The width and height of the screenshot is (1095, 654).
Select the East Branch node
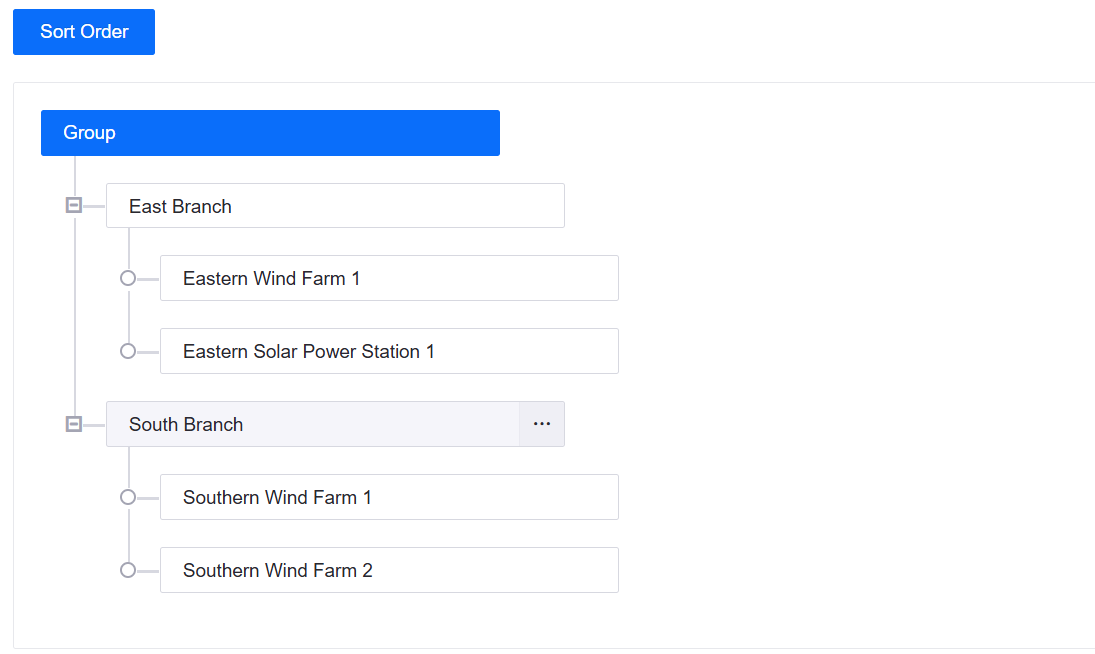335,206
